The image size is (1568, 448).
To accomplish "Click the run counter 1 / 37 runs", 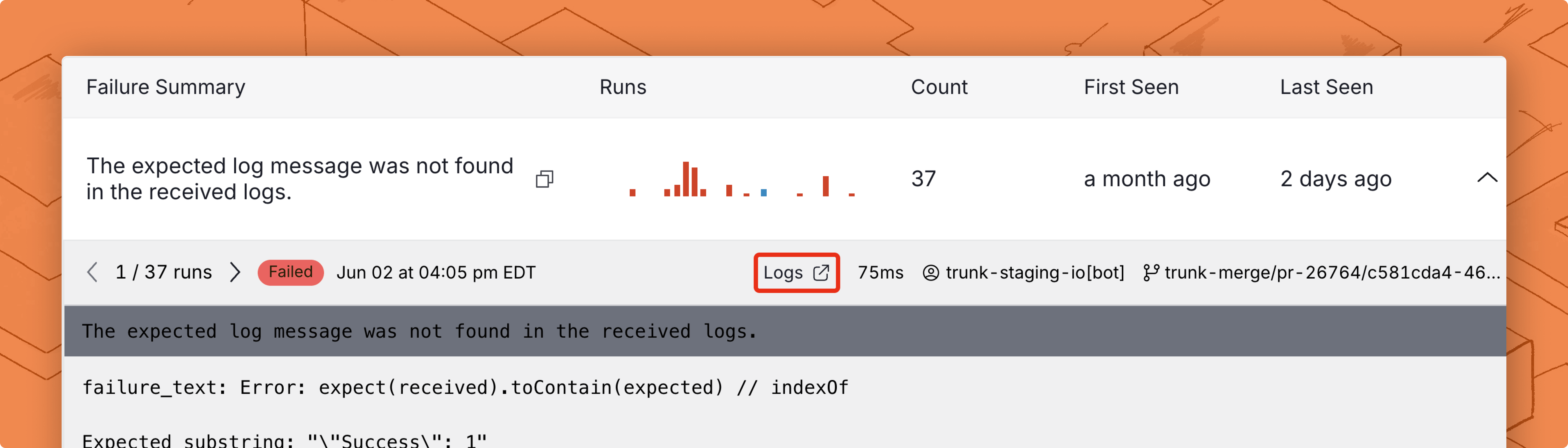I will tap(164, 272).
